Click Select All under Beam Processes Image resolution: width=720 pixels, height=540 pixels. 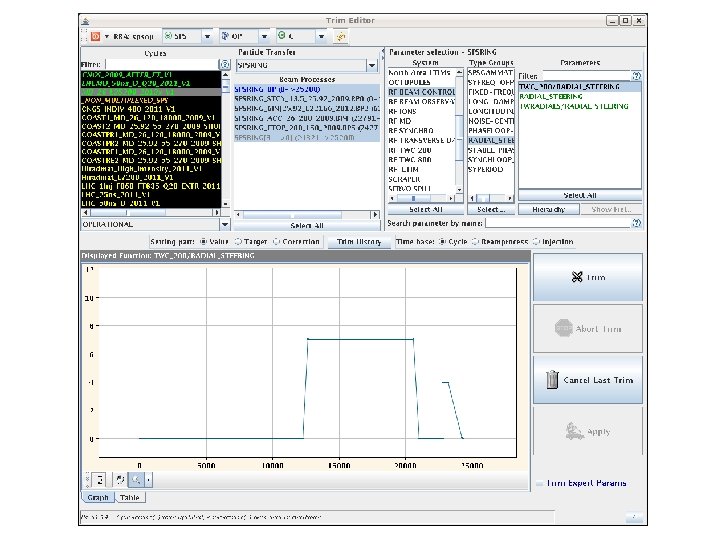[307, 225]
